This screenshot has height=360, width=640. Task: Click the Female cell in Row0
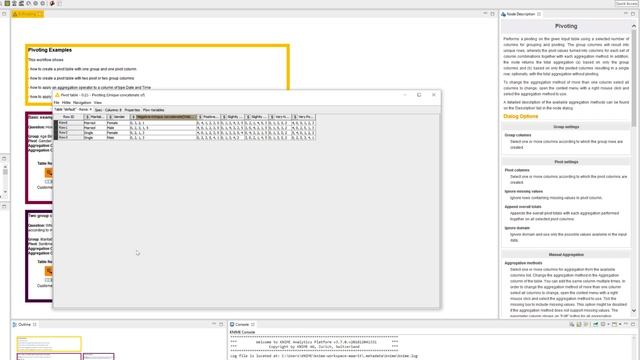click(x=118, y=123)
